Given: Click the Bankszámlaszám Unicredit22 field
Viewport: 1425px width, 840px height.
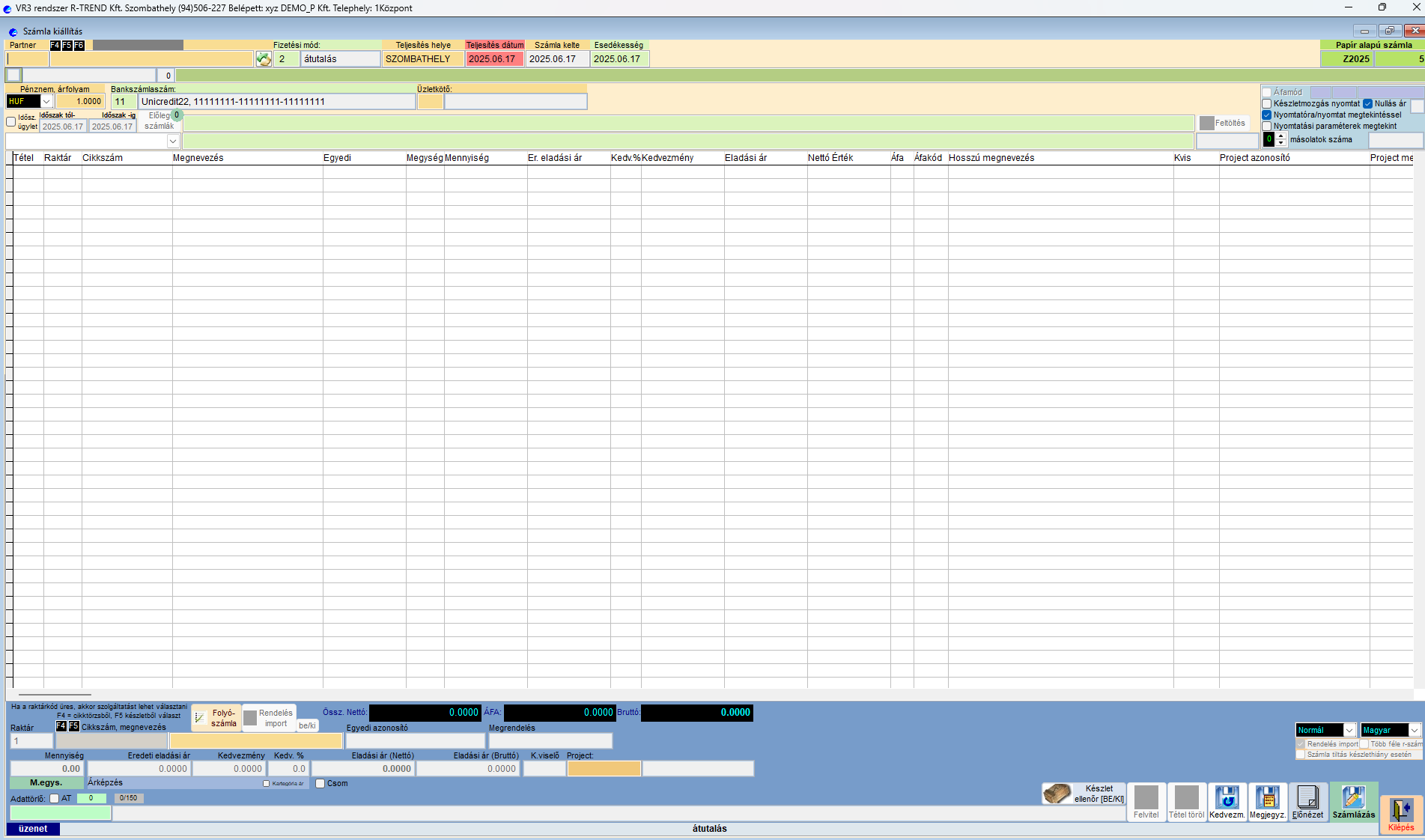Looking at the screenshot, I should click(x=276, y=102).
